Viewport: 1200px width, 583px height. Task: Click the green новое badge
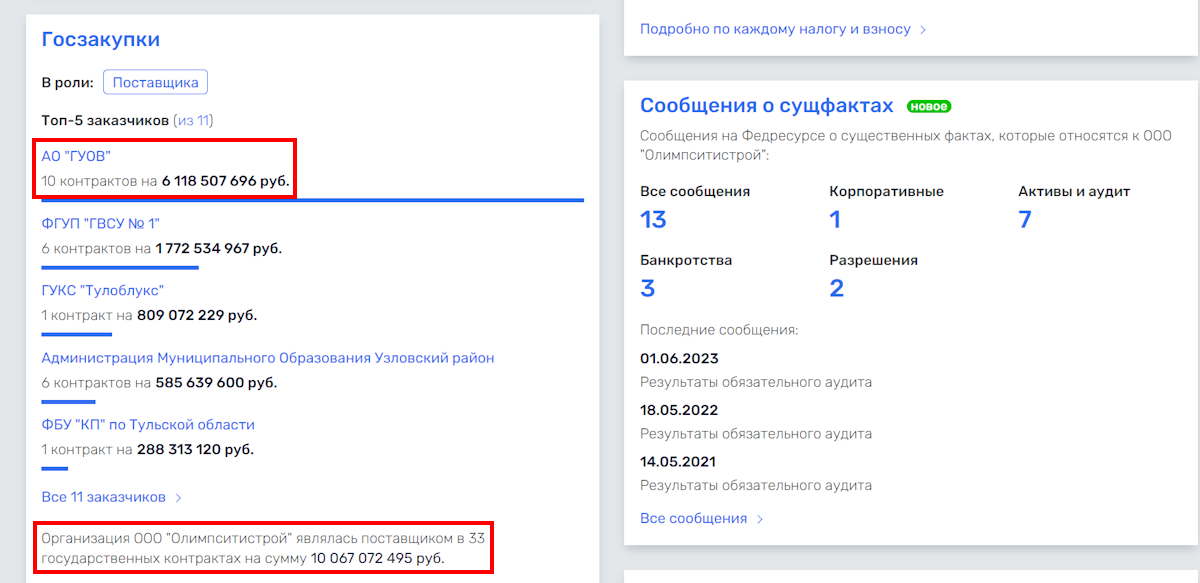(929, 106)
